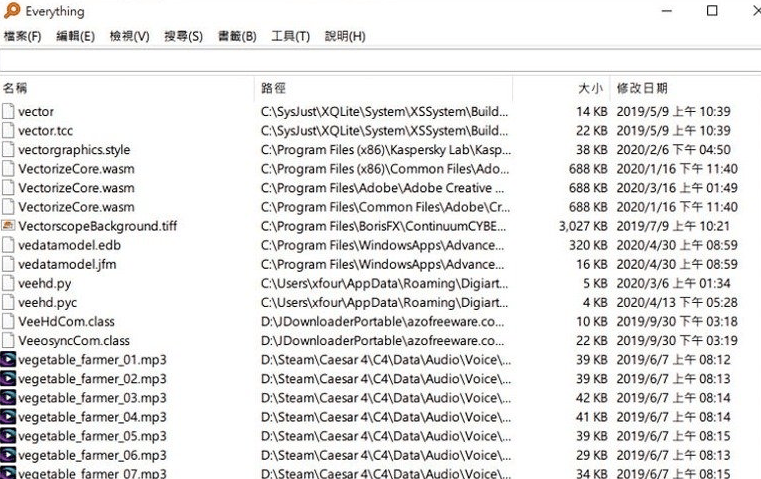Viewport: 761px width, 479px height.
Task: Open the 編輯(E) menu
Action: (75, 36)
